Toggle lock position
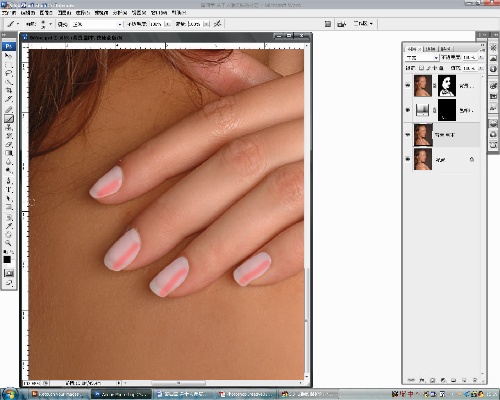 [x=434, y=68]
